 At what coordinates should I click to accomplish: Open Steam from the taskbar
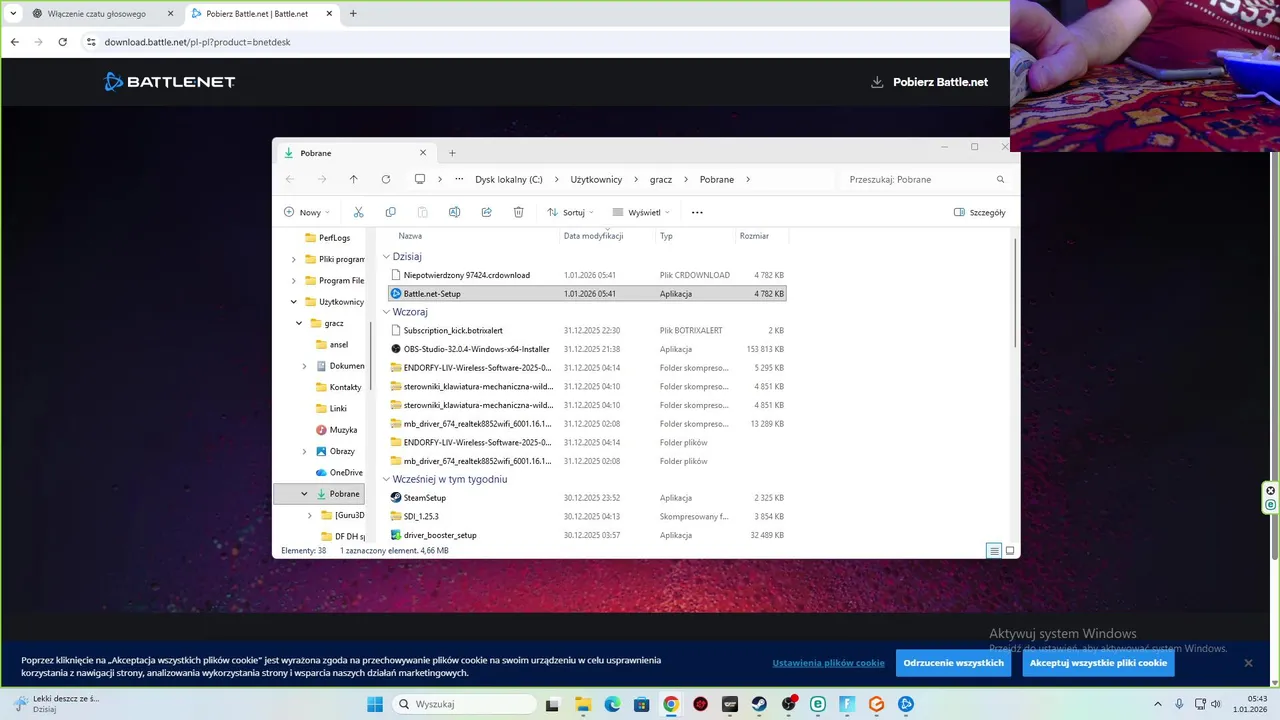[759, 704]
